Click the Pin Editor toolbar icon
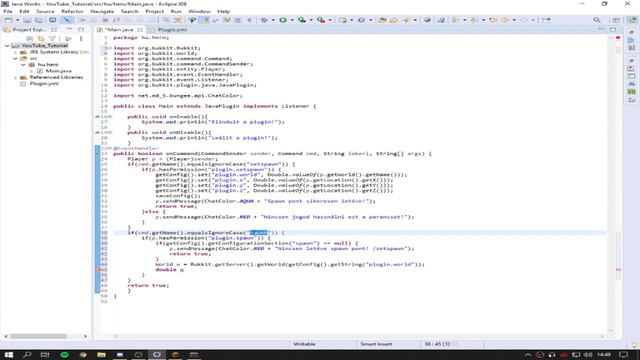Image resolution: width=640 pixels, height=360 pixels. 546,20
